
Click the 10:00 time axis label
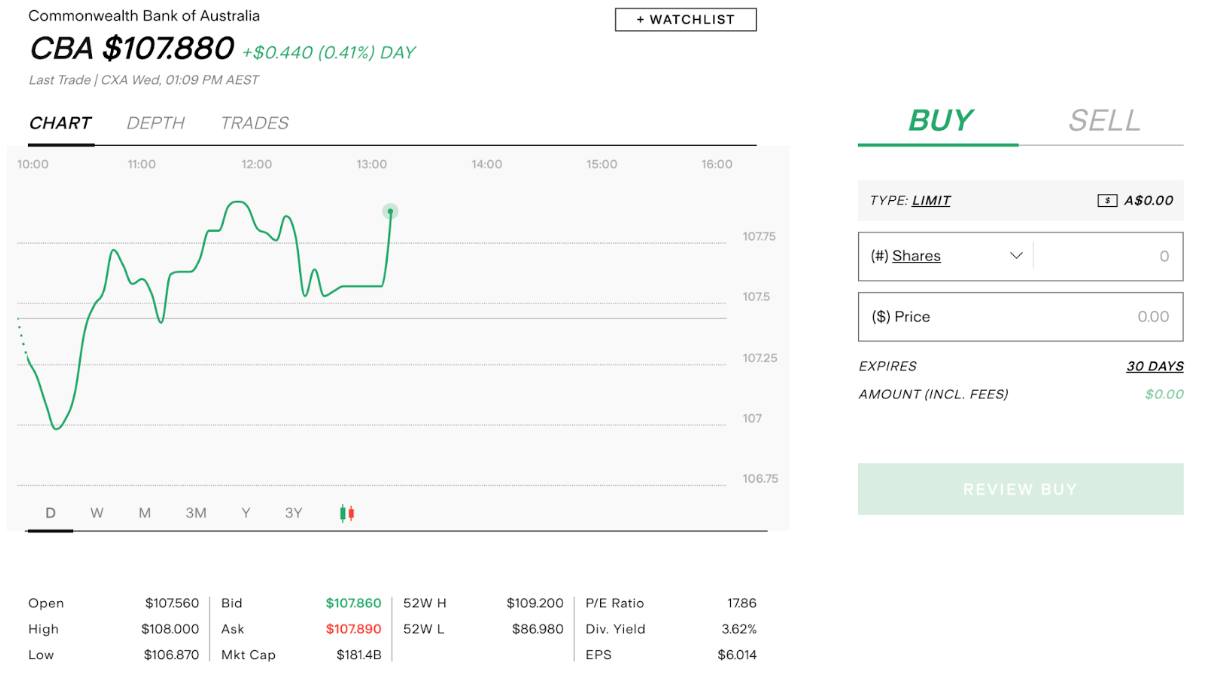point(33,164)
